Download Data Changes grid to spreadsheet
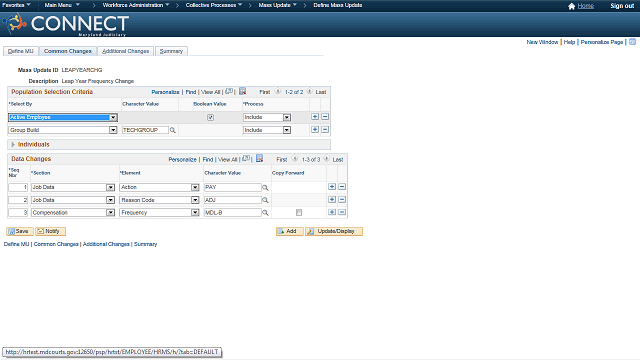640x360 pixels. (260, 159)
